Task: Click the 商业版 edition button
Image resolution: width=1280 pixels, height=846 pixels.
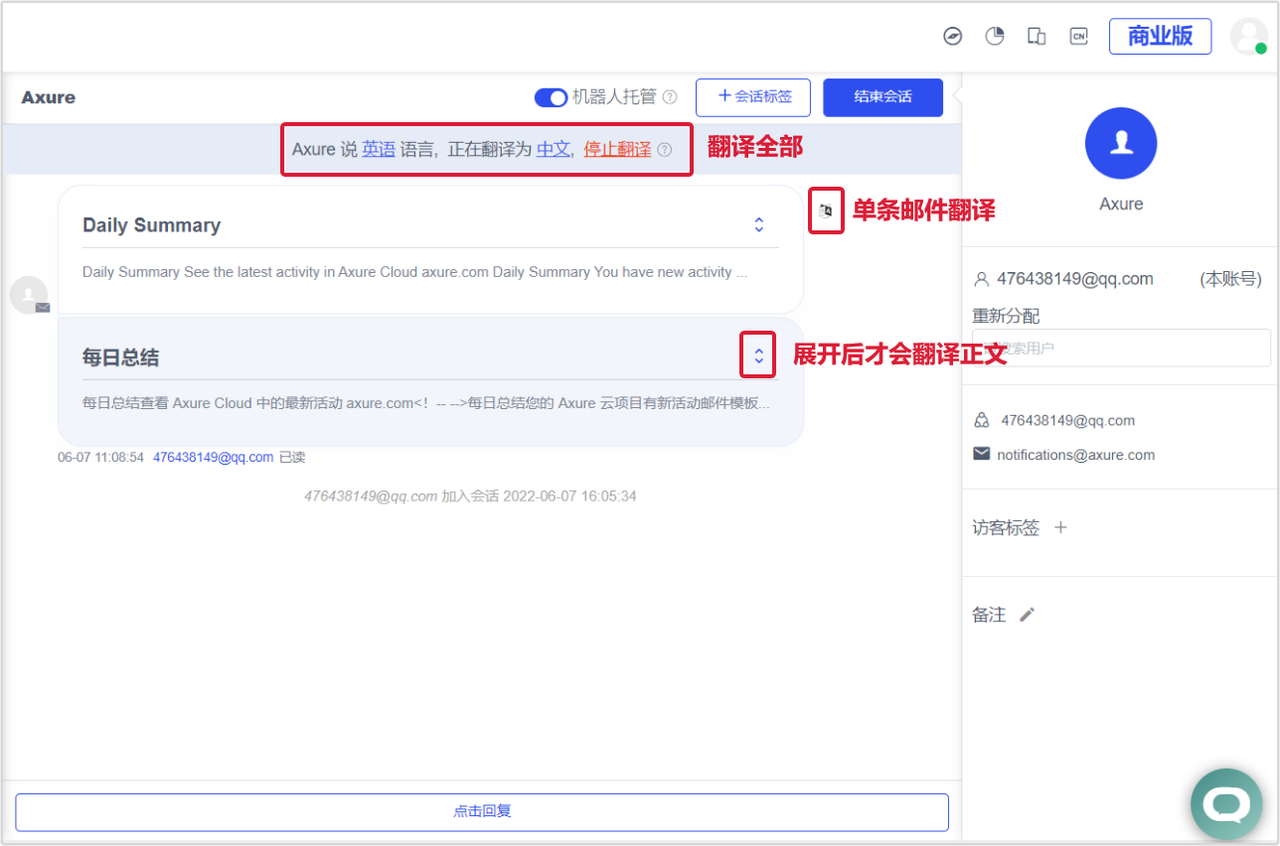Action: tap(1160, 36)
